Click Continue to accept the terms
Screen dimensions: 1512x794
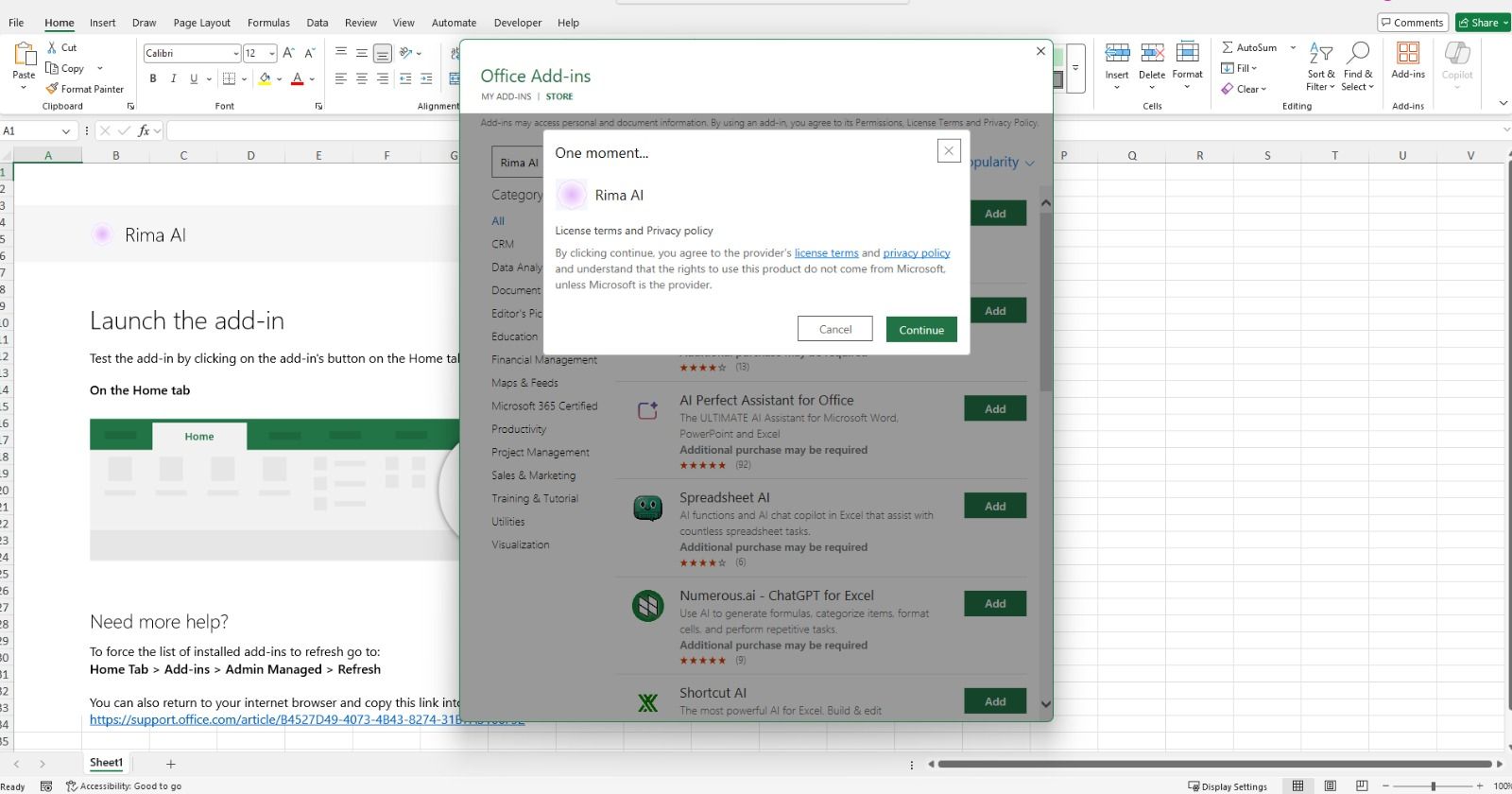click(x=921, y=329)
